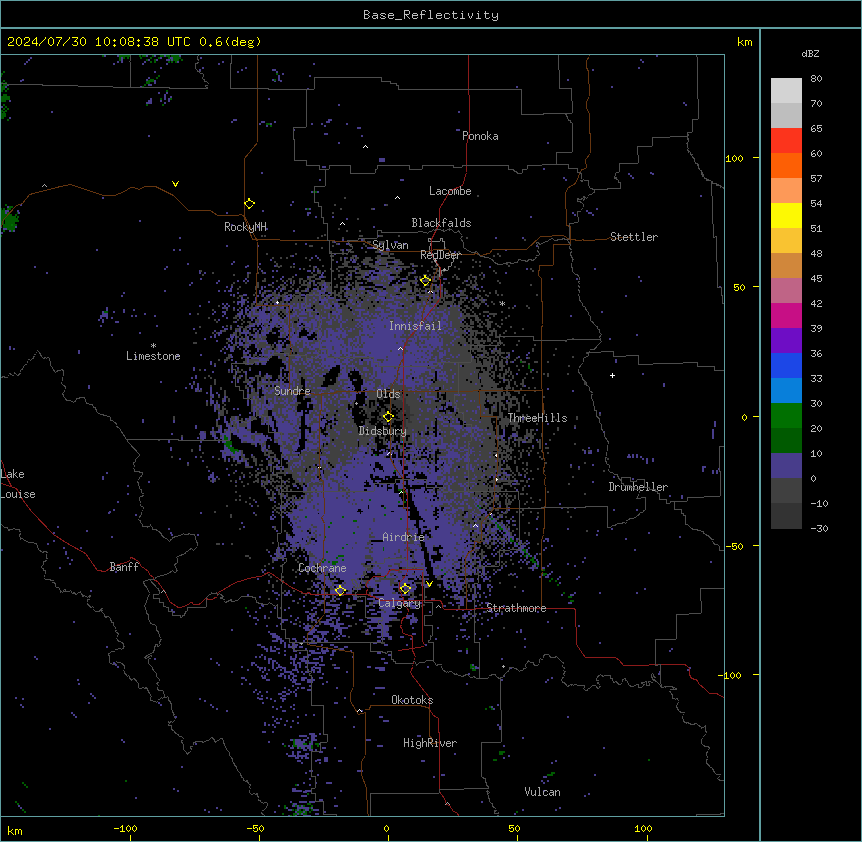Click the ThreeHills city label
The image size is (862, 842).
537,418
